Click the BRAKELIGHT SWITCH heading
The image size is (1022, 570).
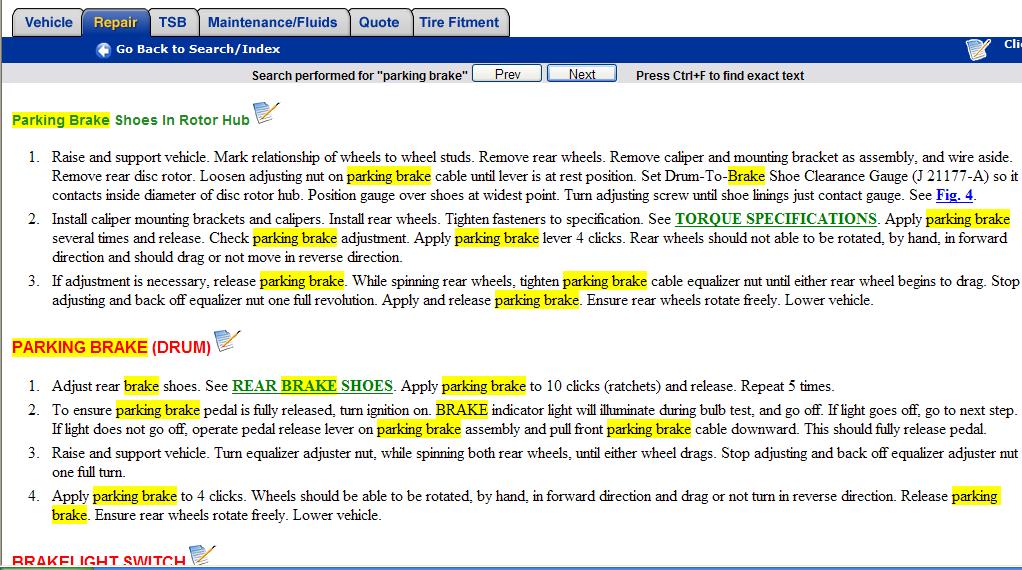99,560
